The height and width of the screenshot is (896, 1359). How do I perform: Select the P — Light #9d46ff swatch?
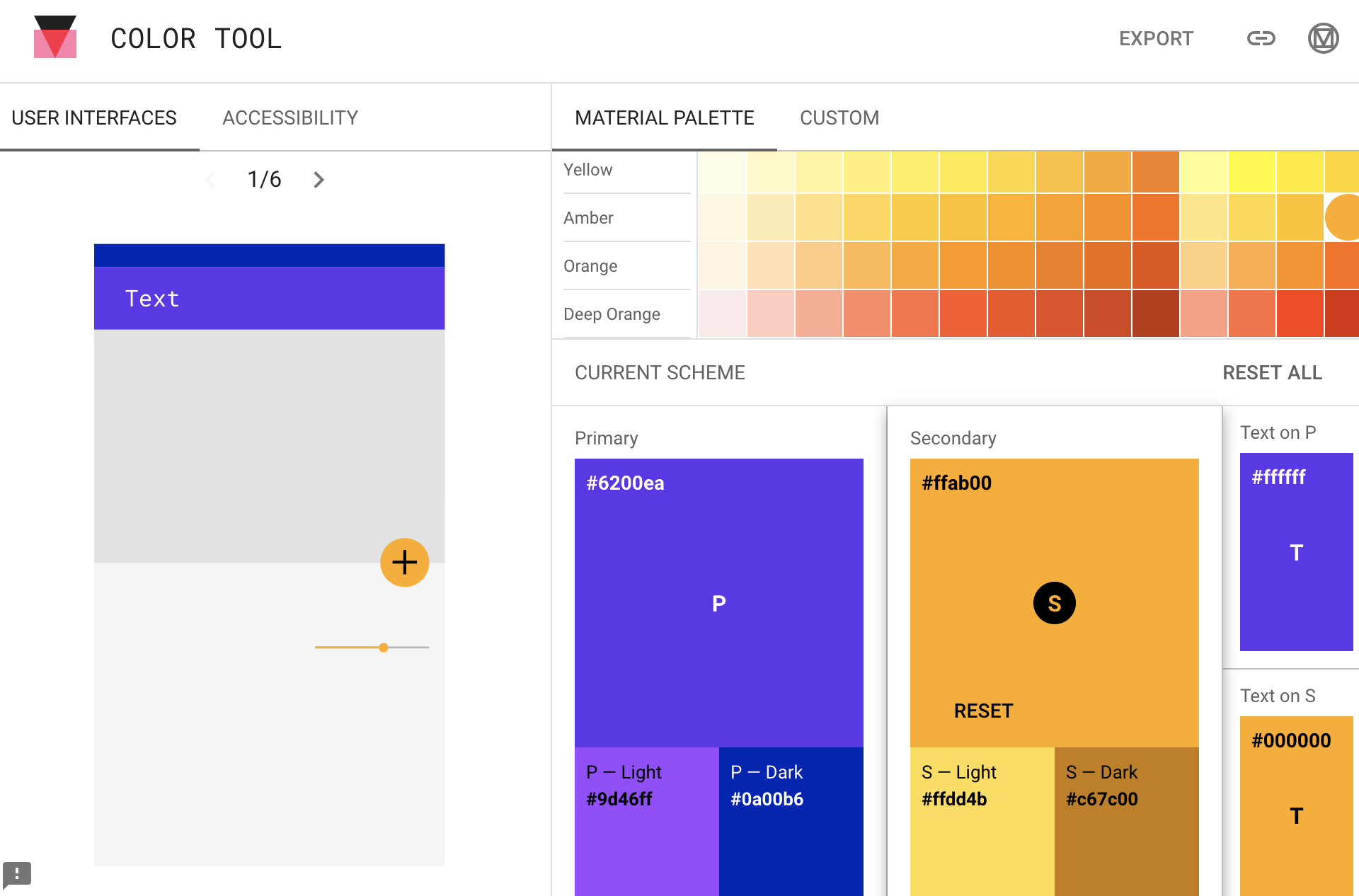click(647, 822)
